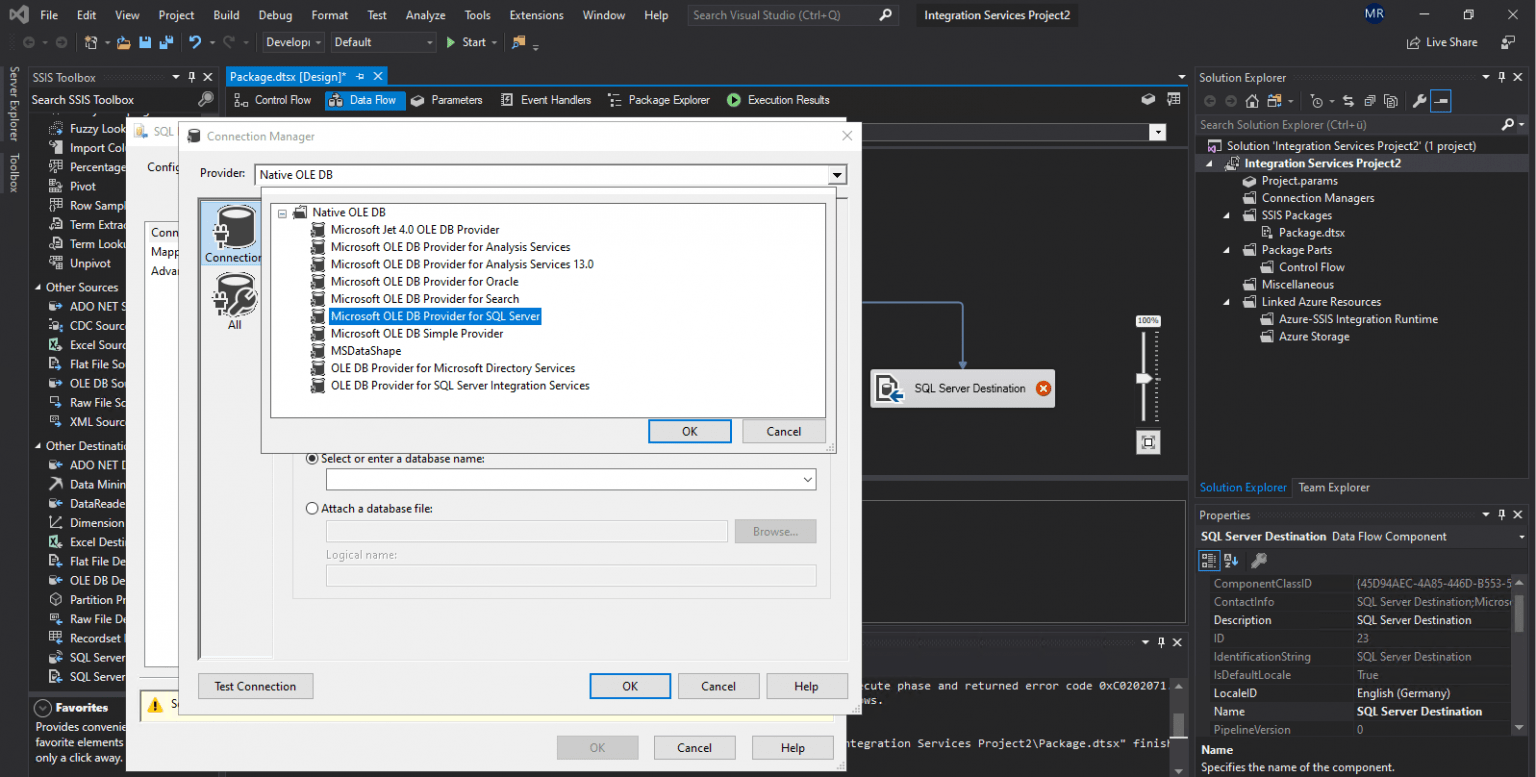Open the Provider dropdown in Connection Manager

click(x=837, y=174)
